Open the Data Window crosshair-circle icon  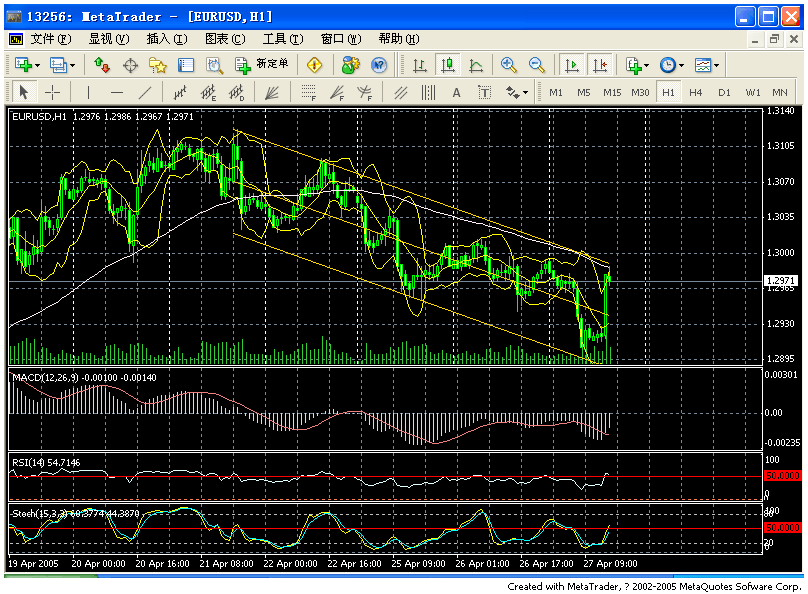pyautogui.click(x=130, y=65)
